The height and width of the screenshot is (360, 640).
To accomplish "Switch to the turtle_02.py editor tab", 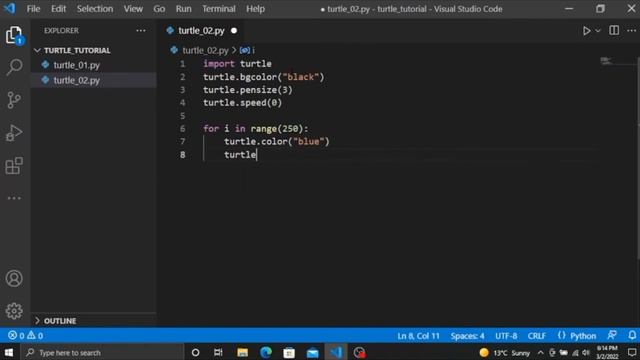I will (201, 31).
